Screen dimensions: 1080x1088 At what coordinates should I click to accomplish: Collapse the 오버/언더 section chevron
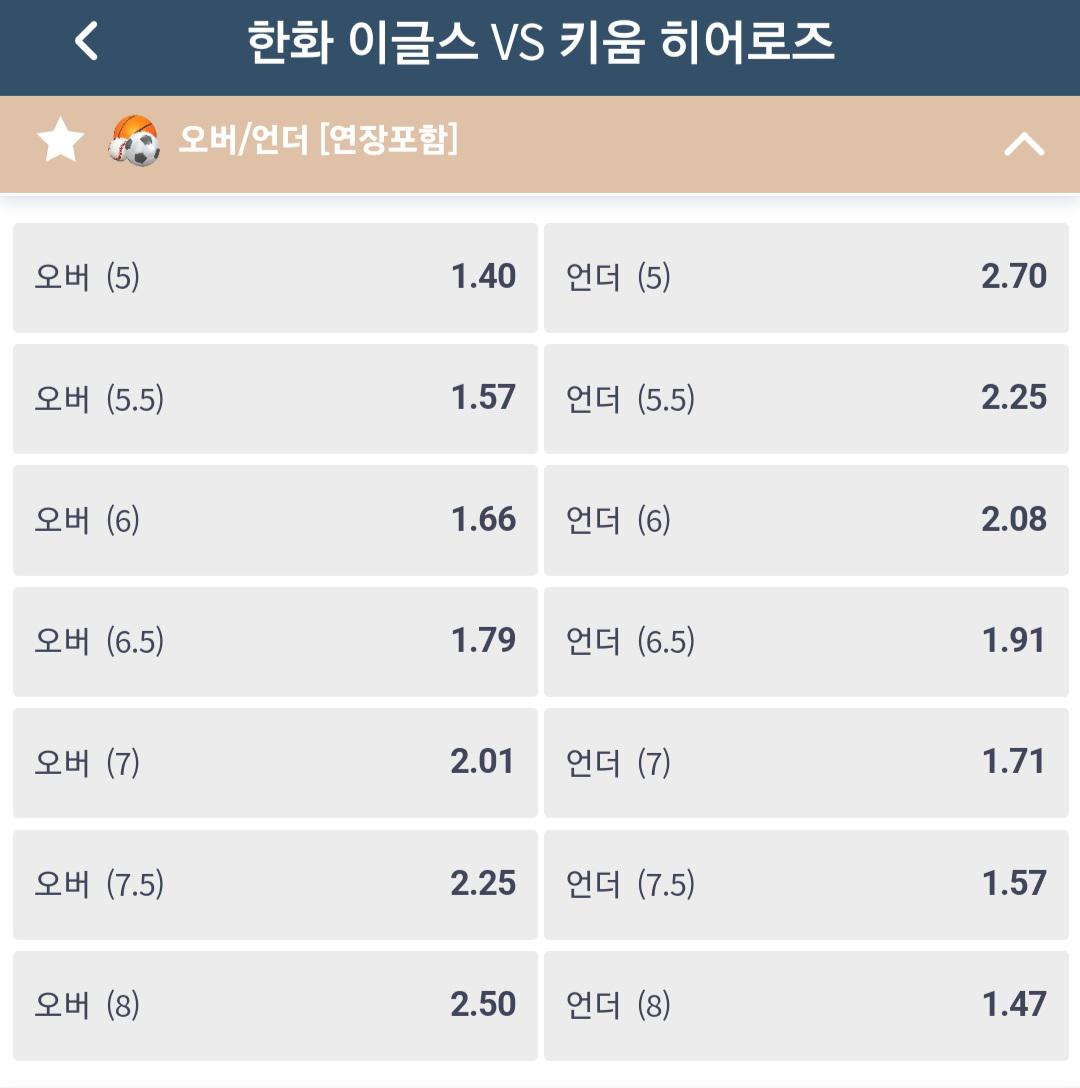point(1024,144)
